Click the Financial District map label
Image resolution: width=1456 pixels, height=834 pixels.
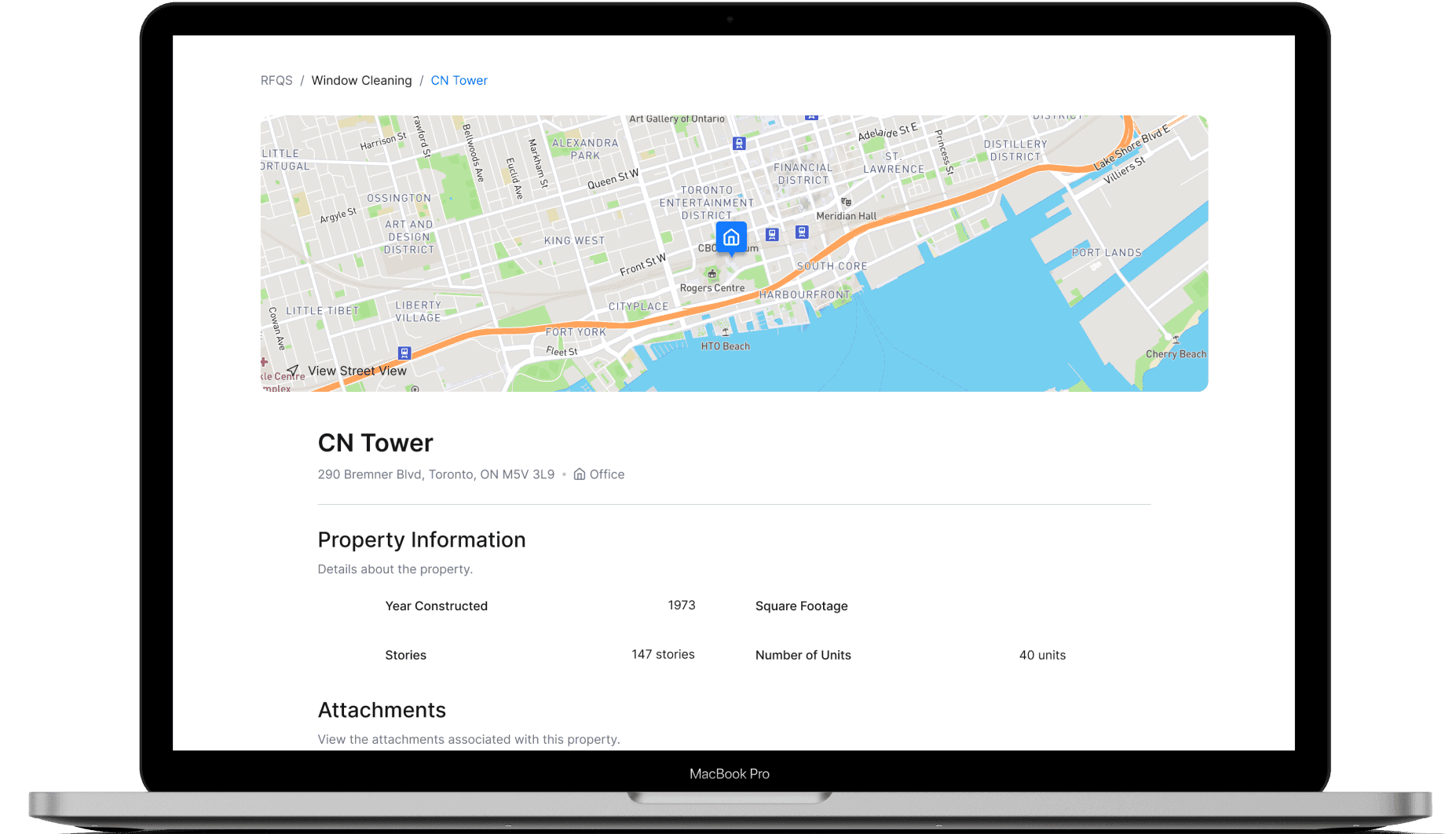[803, 174]
